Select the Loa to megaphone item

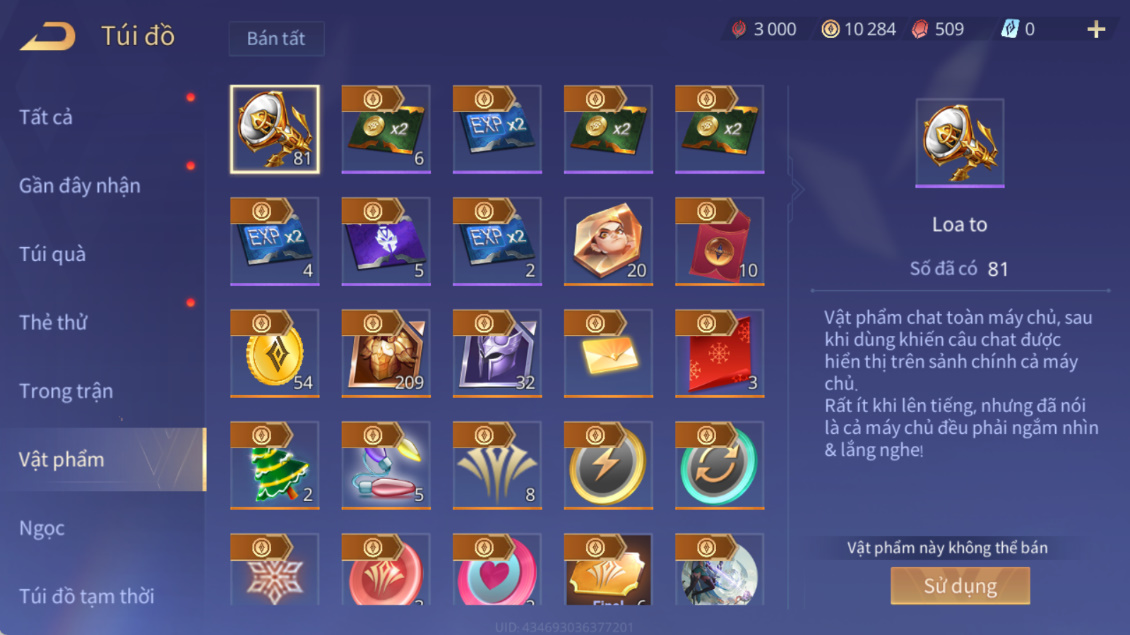tap(275, 130)
